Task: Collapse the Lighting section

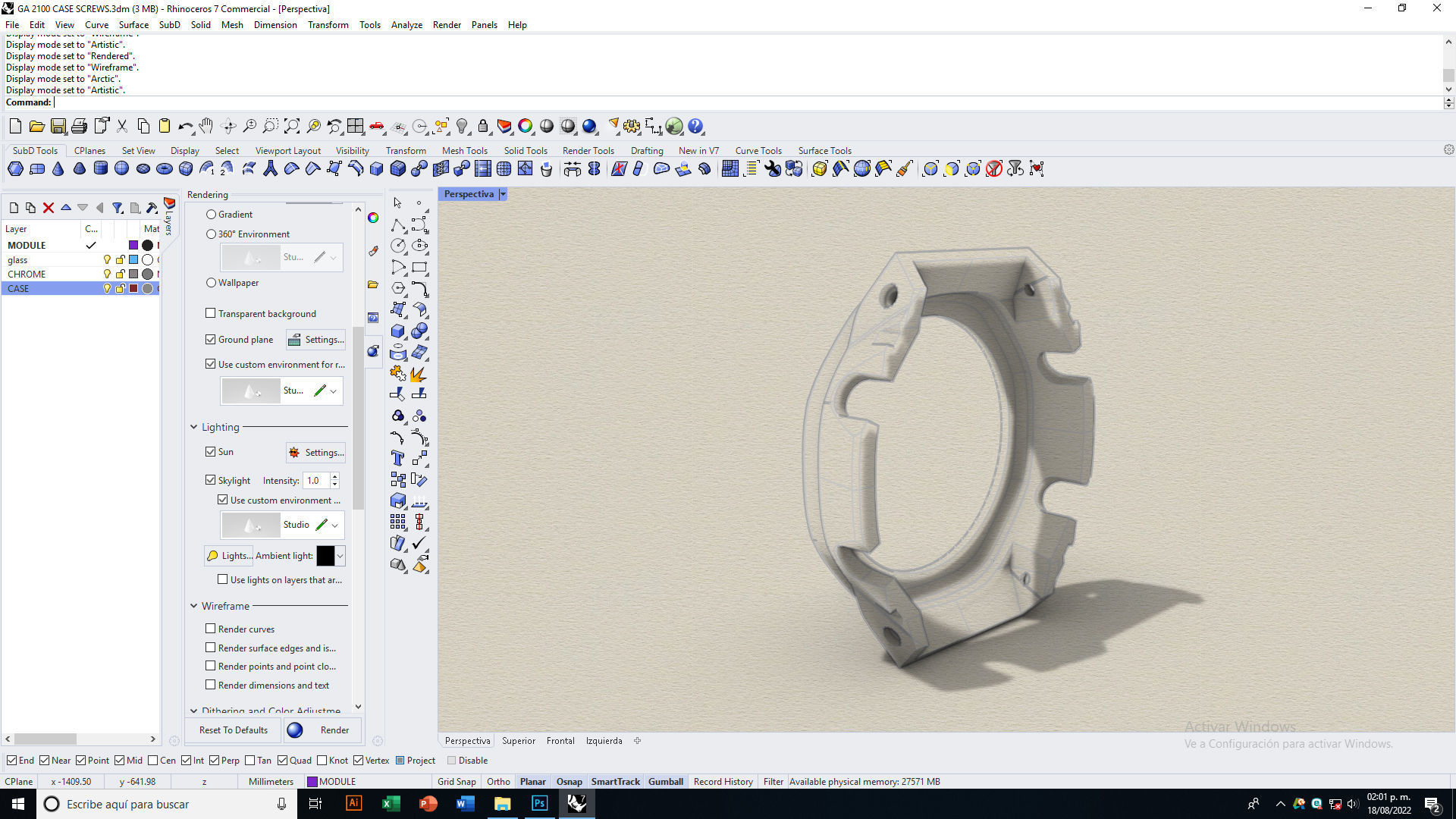Action: [194, 428]
